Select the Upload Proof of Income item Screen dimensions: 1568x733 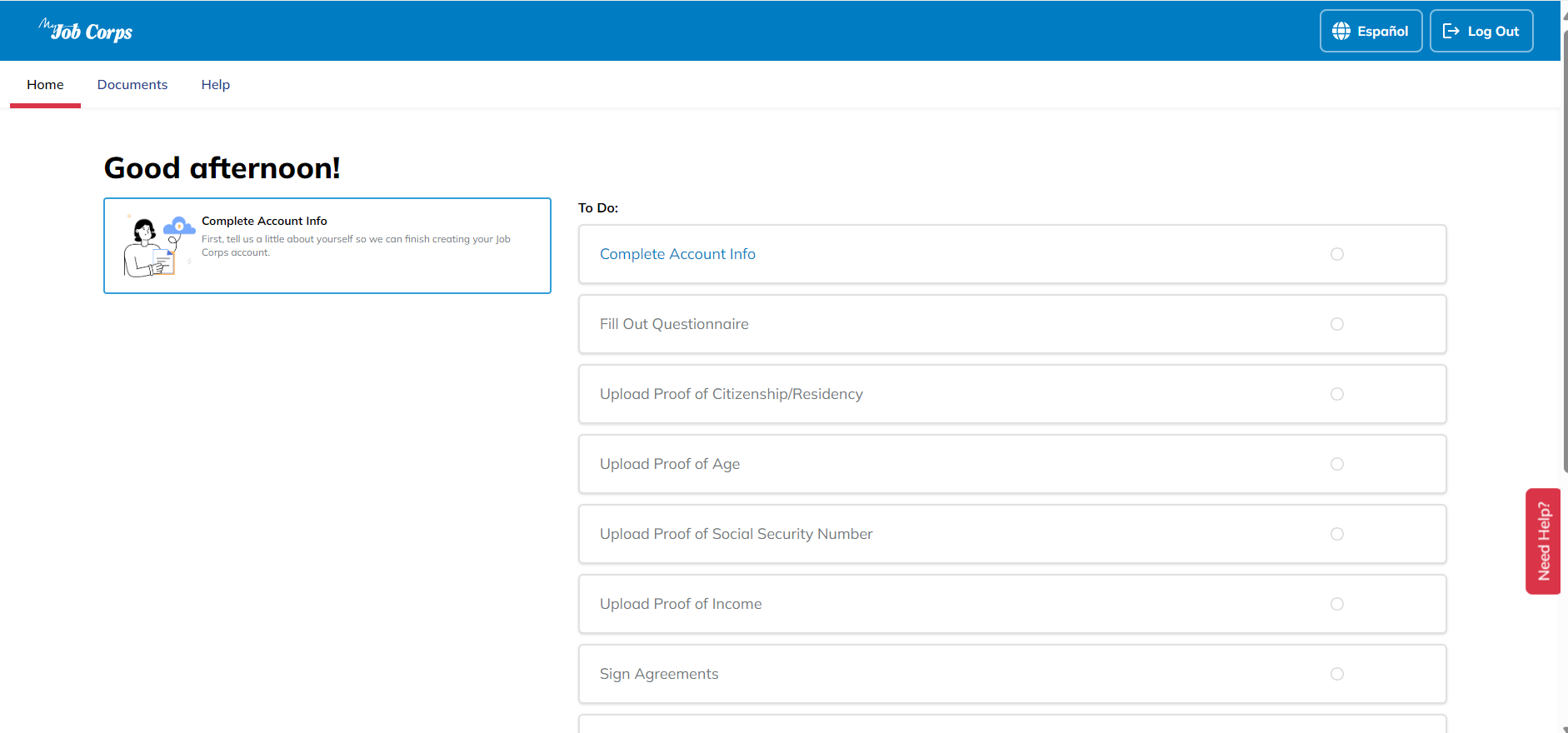tap(1012, 604)
